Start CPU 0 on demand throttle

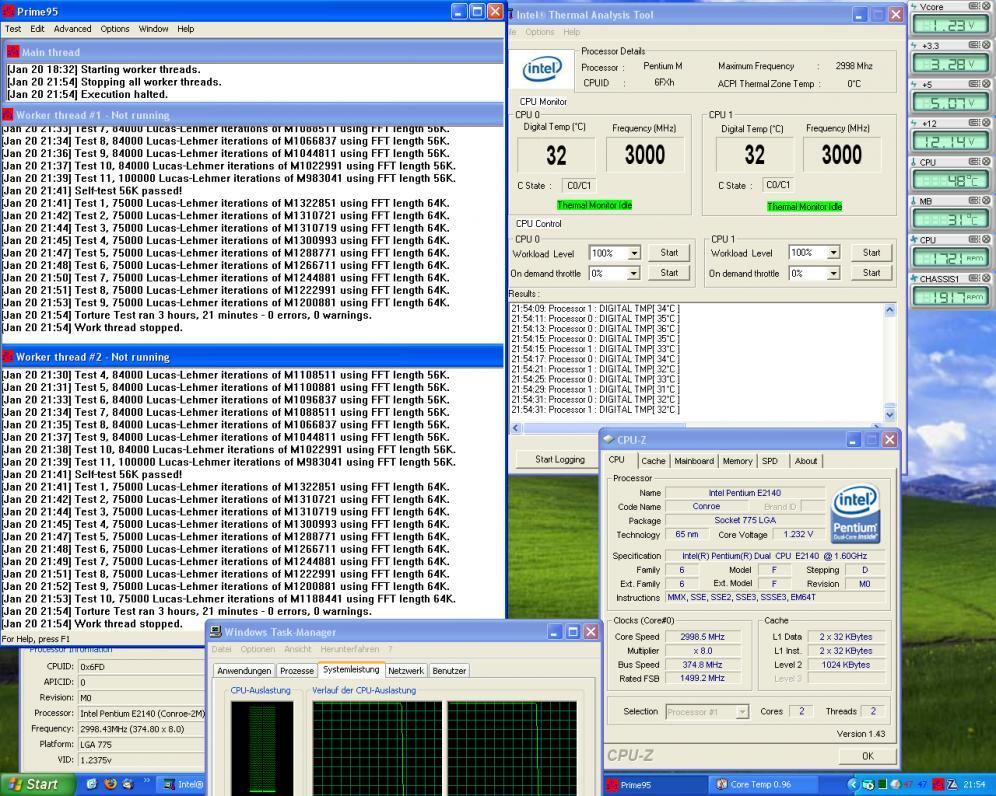point(669,273)
